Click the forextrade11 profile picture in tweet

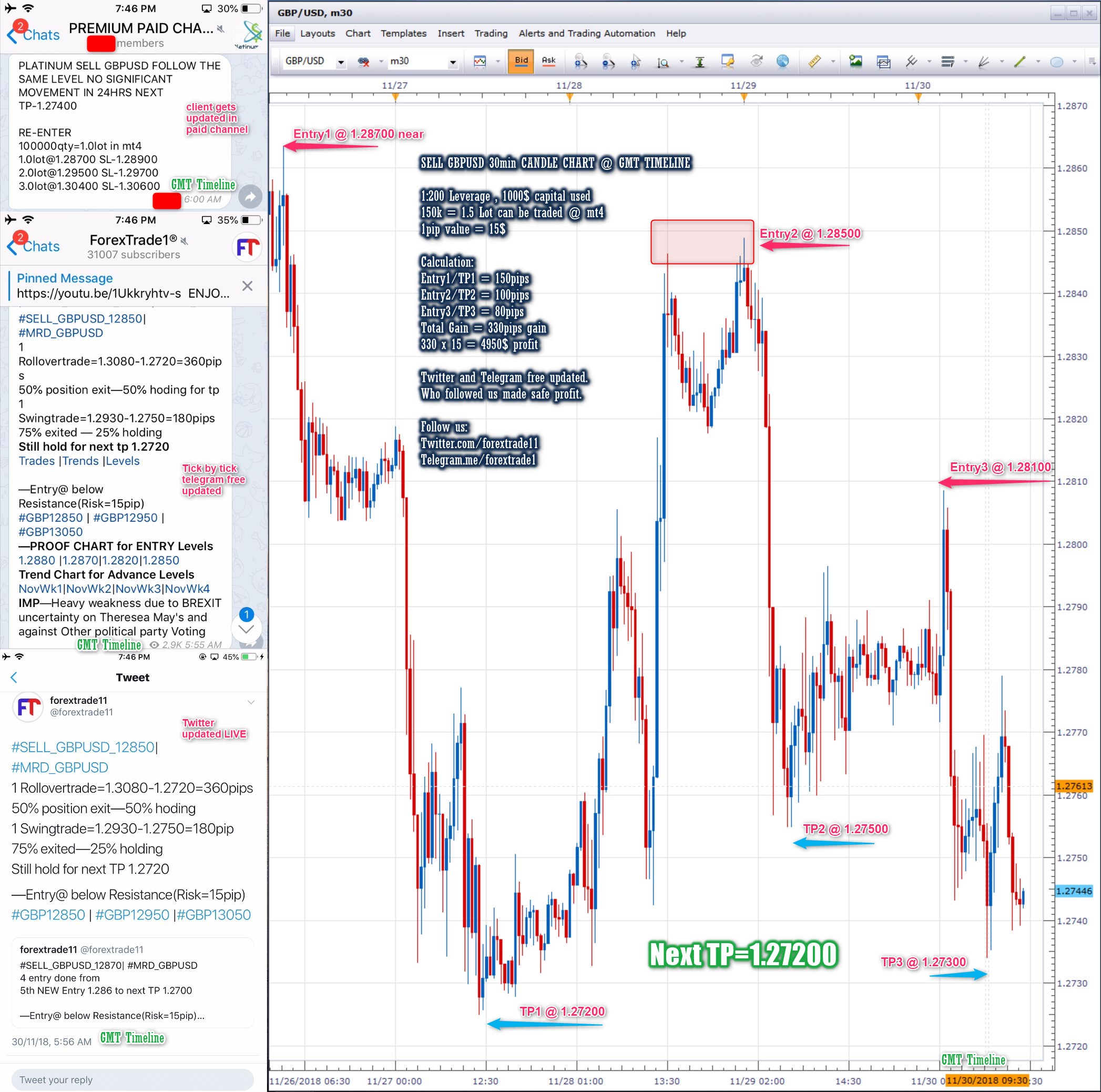point(28,706)
